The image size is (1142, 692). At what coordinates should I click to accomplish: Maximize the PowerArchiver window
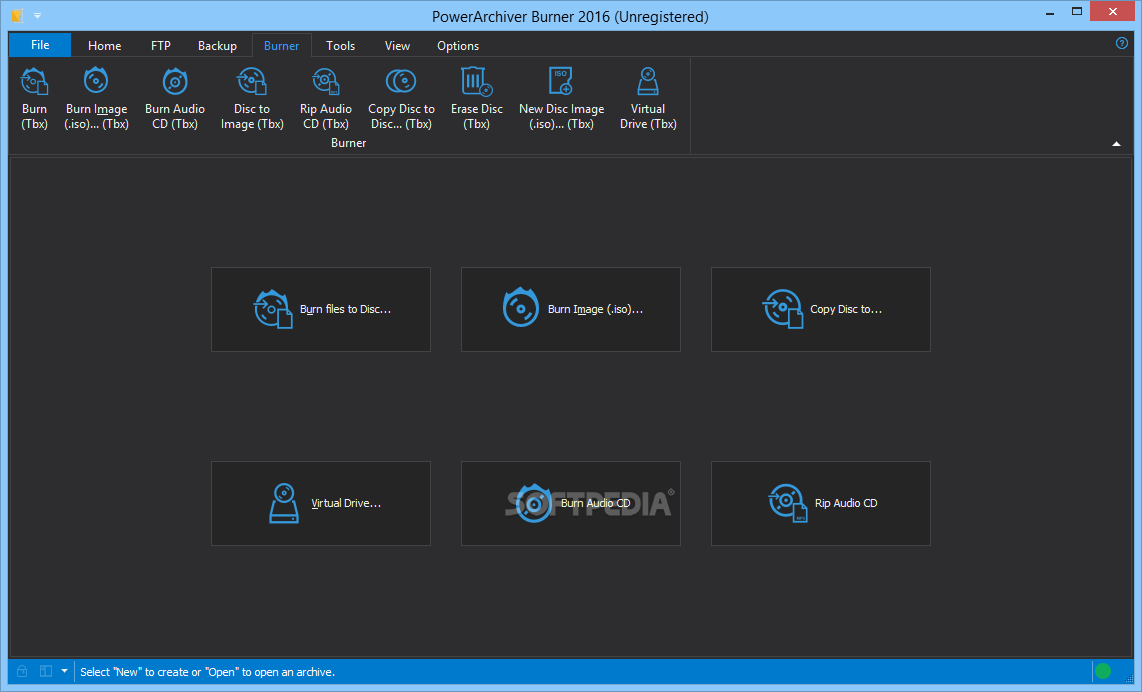1076,12
